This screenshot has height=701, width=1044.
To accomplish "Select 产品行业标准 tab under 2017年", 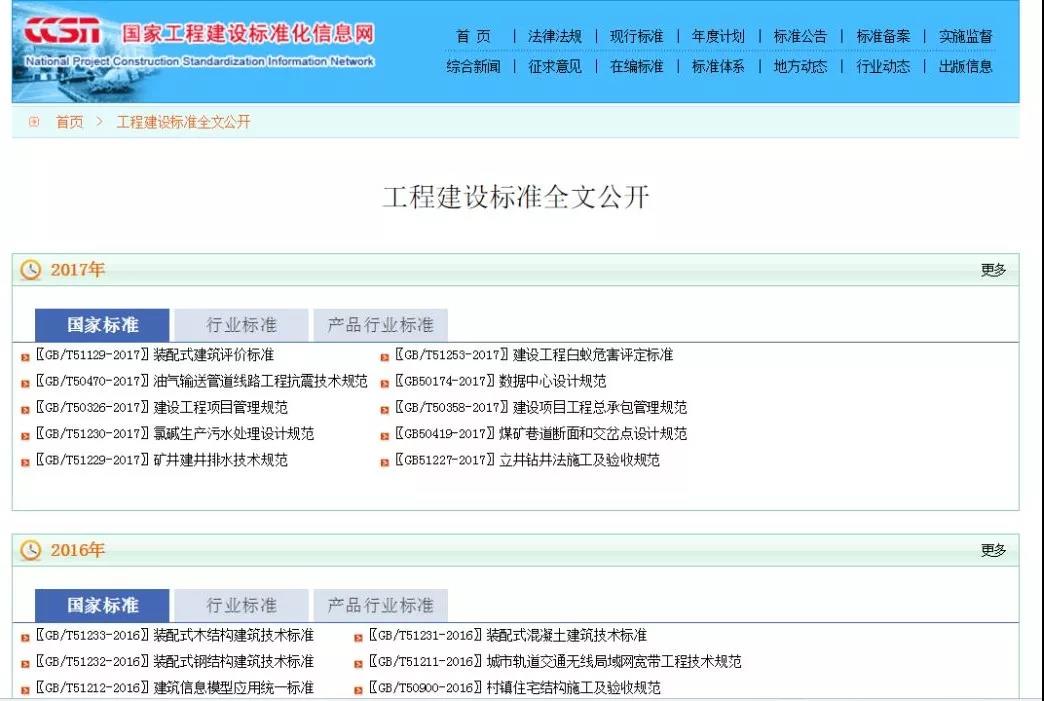I will (380, 325).
